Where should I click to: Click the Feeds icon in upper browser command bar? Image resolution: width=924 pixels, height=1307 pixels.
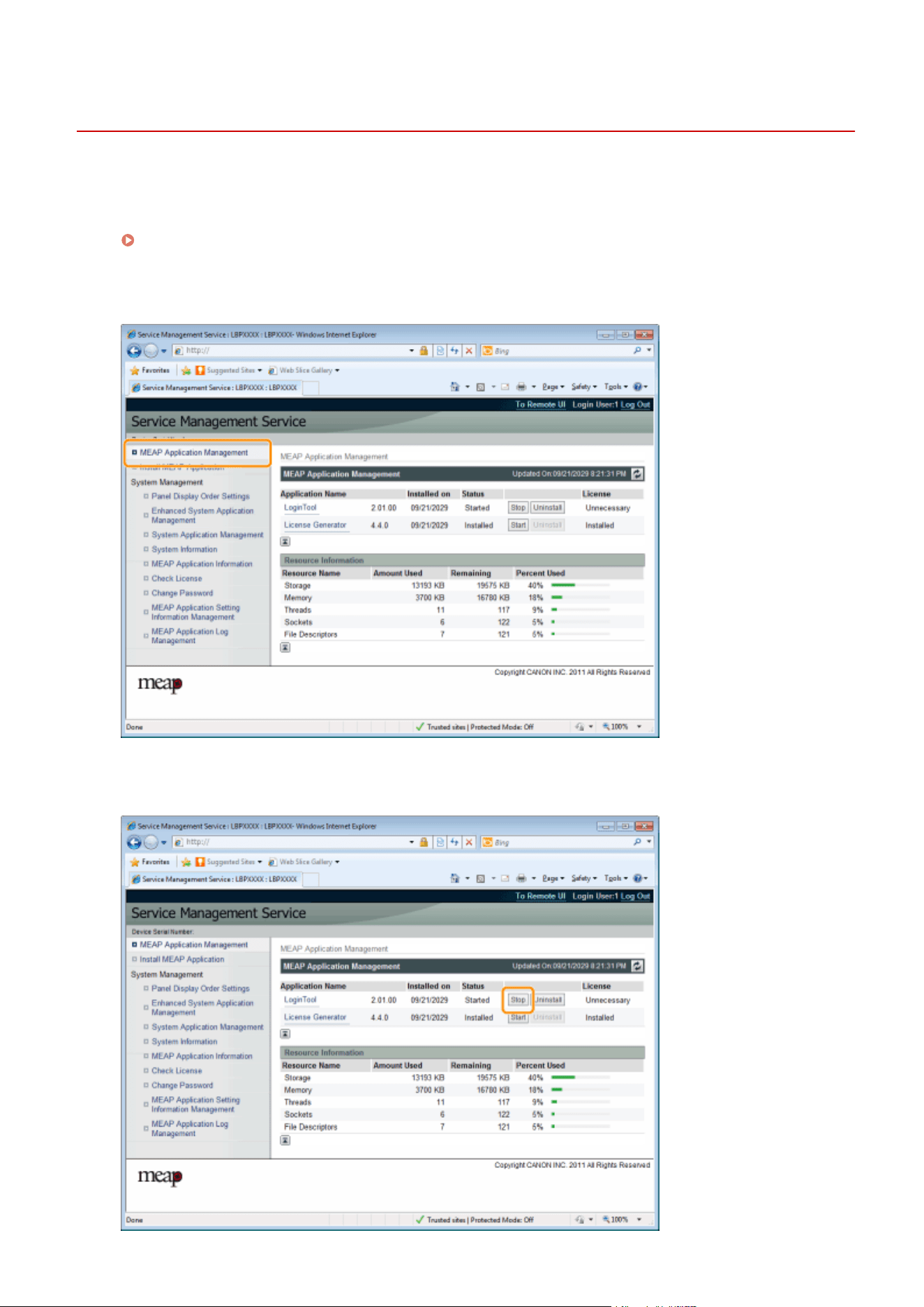click(x=480, y=387)
